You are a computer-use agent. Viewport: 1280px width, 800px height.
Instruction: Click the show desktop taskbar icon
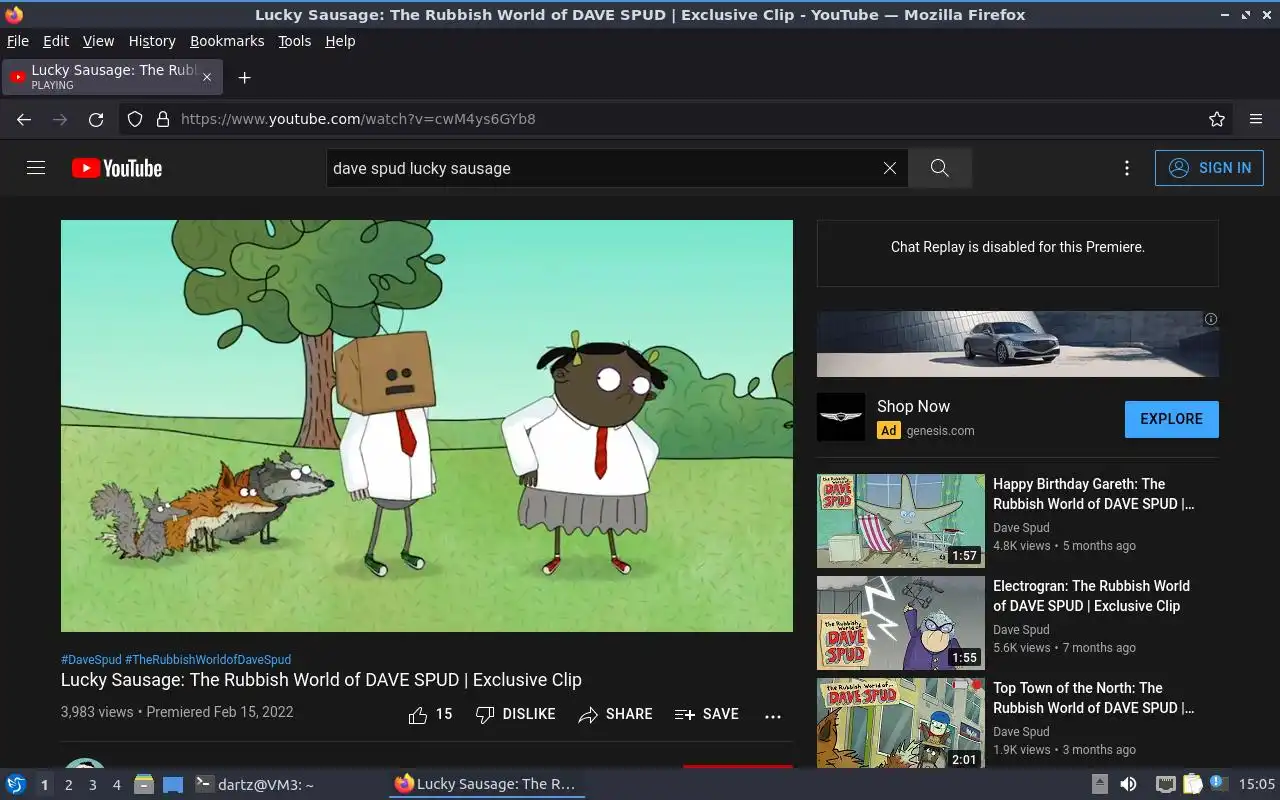[x=173, y=785]
